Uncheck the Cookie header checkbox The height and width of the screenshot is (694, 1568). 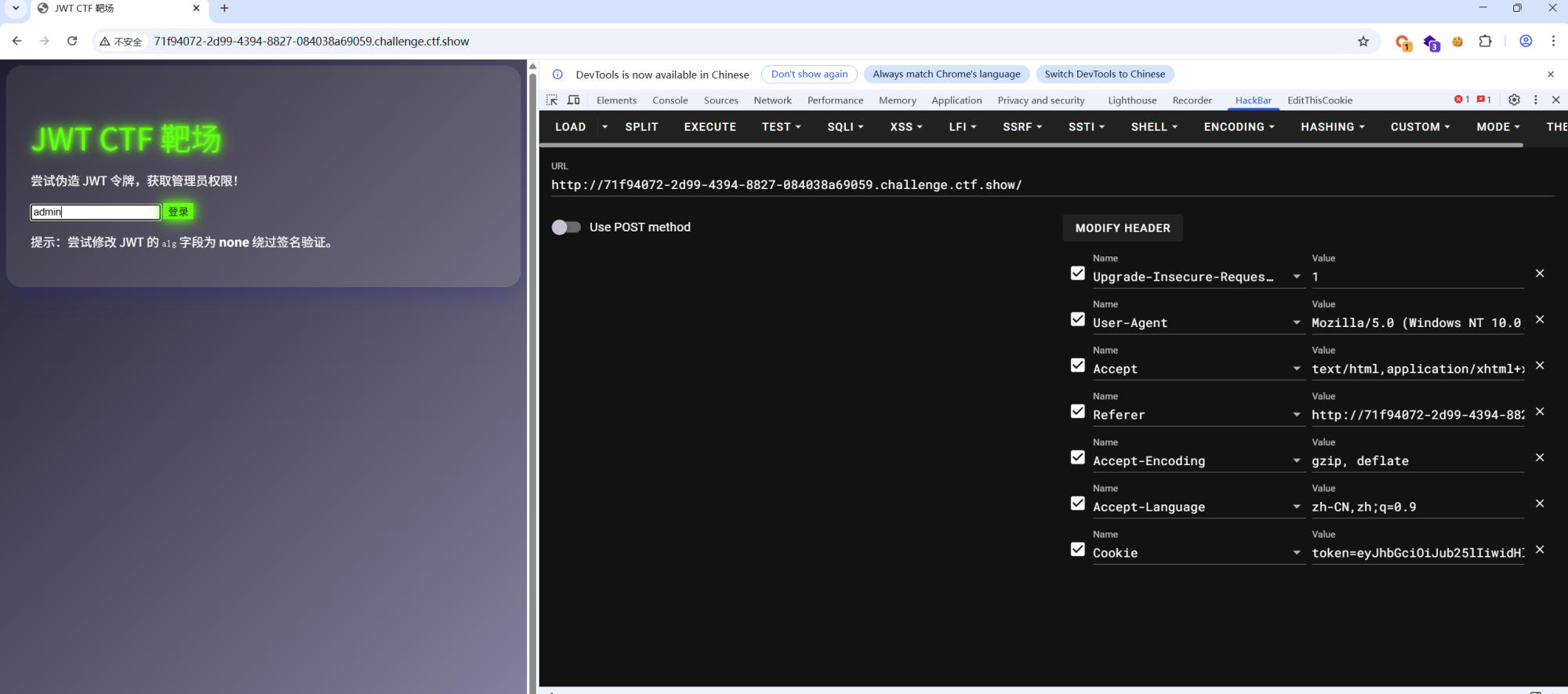1078,550
